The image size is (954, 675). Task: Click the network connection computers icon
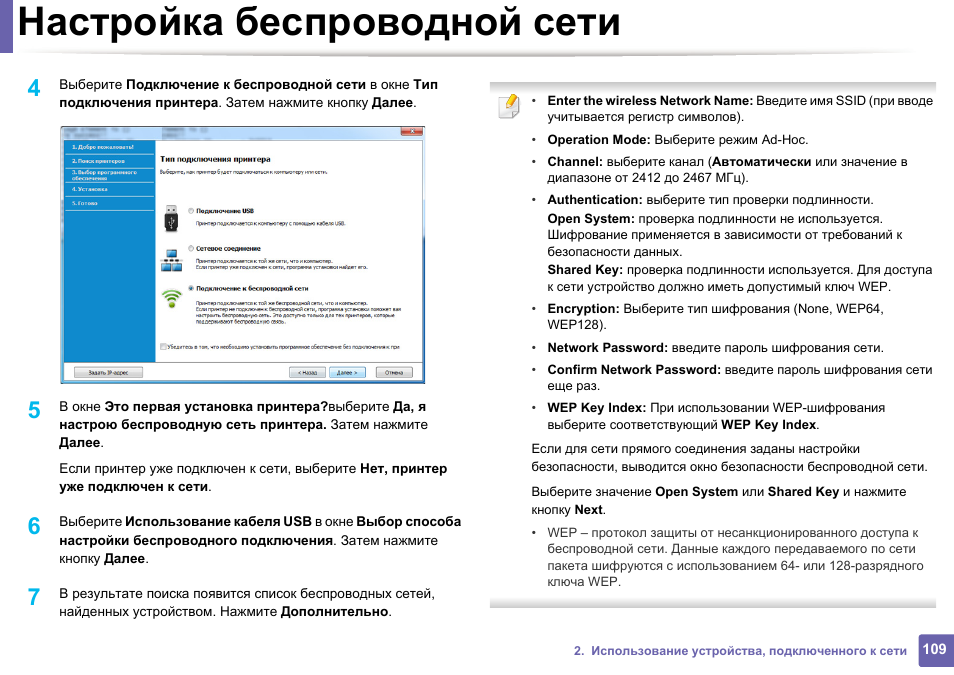(x=171, y=259)
